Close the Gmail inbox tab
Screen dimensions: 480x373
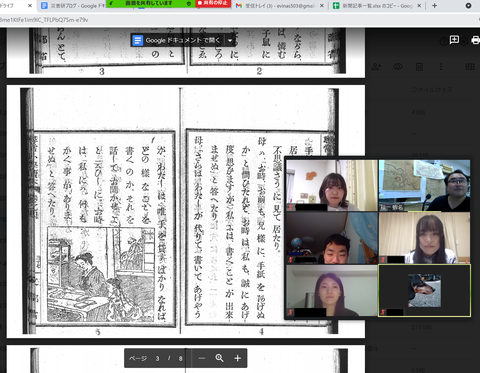322,6
